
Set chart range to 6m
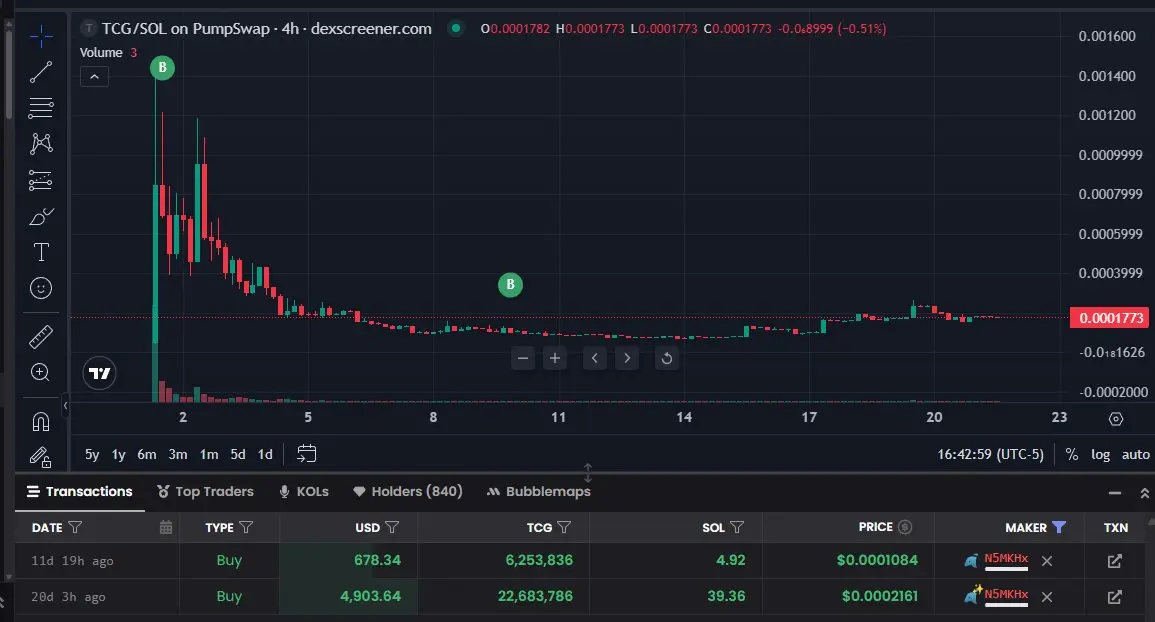point(147,455)
